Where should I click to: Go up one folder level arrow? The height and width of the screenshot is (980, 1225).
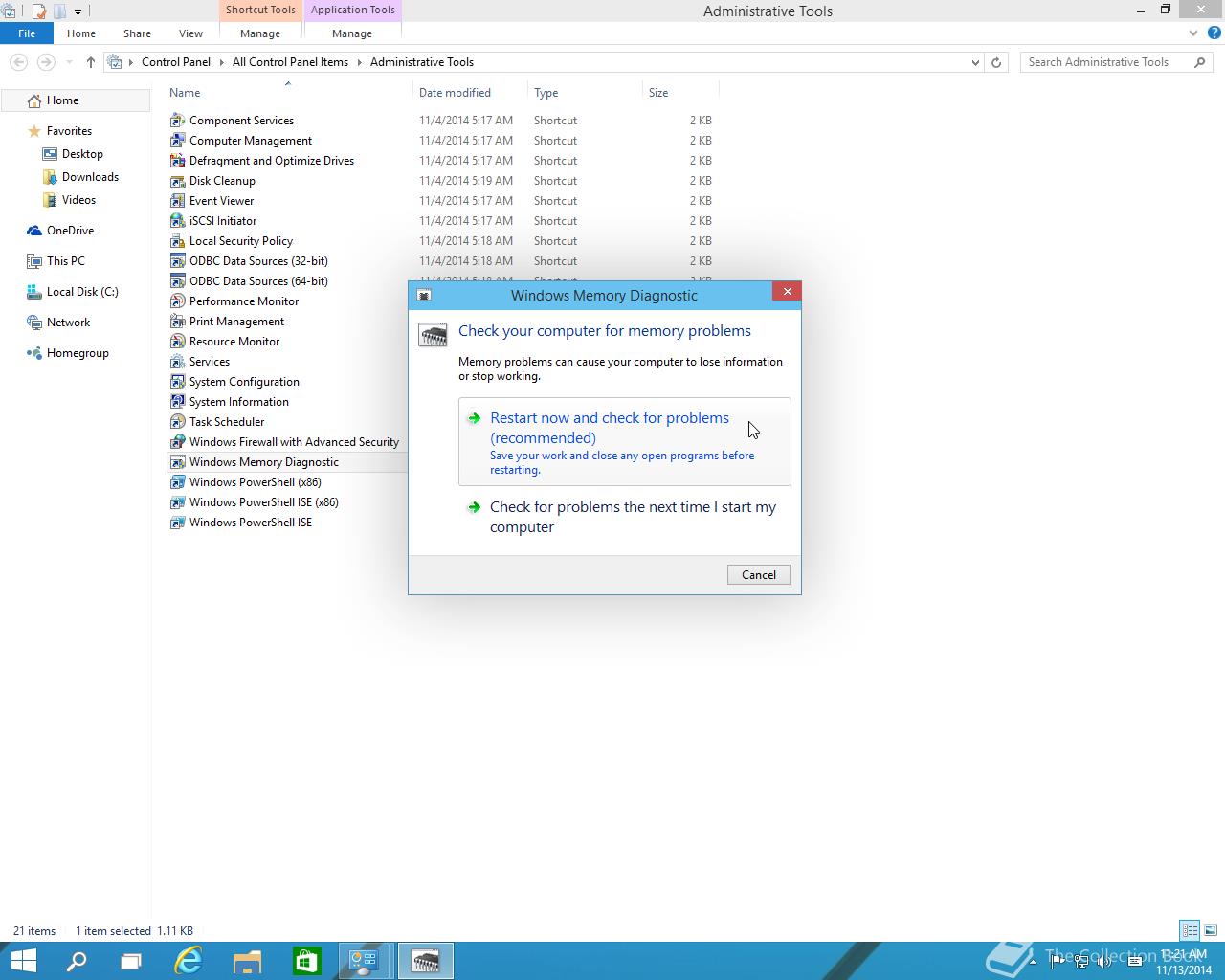91,62
